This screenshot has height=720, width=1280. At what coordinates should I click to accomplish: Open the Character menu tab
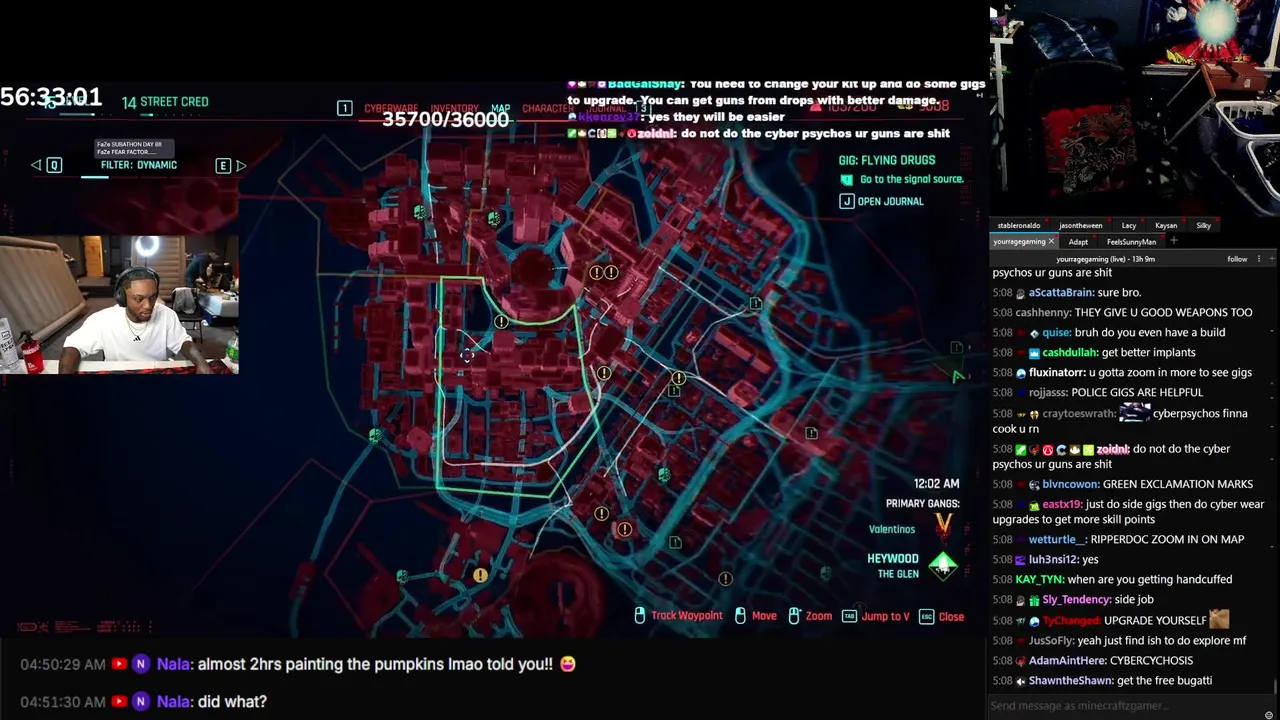point(548,108)
